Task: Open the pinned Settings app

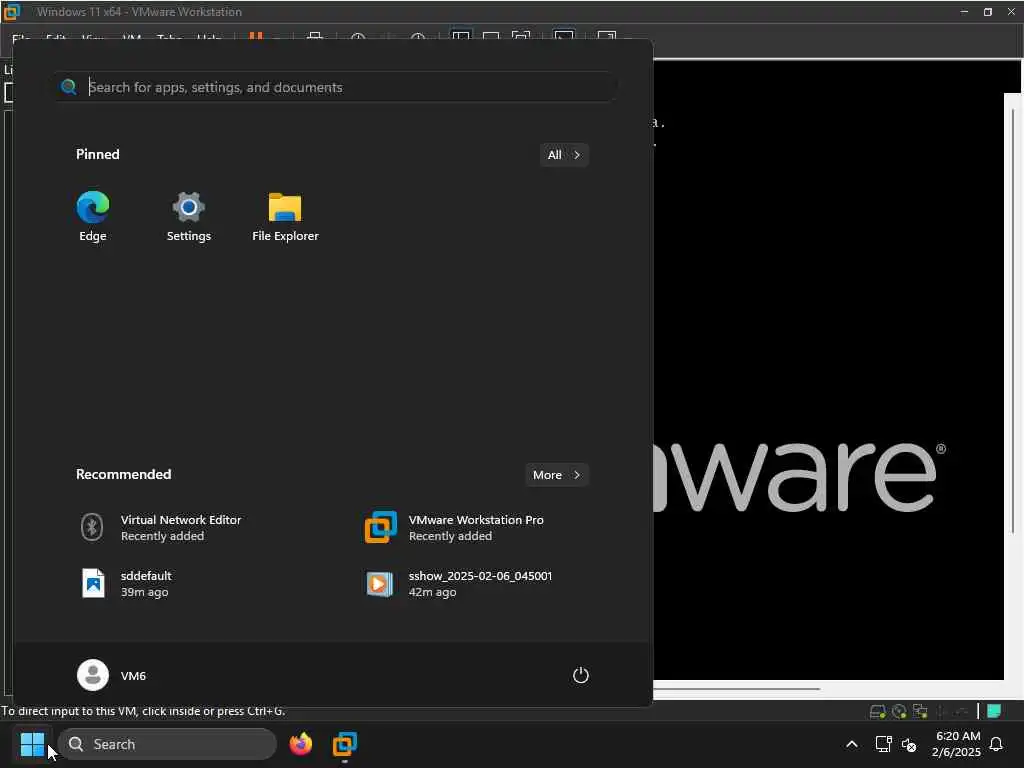Action: point(189,217)
